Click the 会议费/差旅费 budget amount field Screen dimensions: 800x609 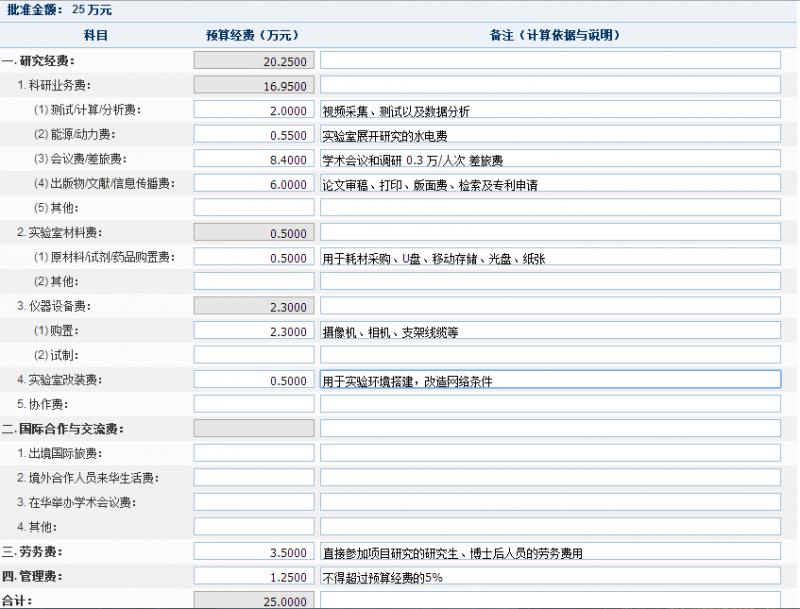(254, 159)
